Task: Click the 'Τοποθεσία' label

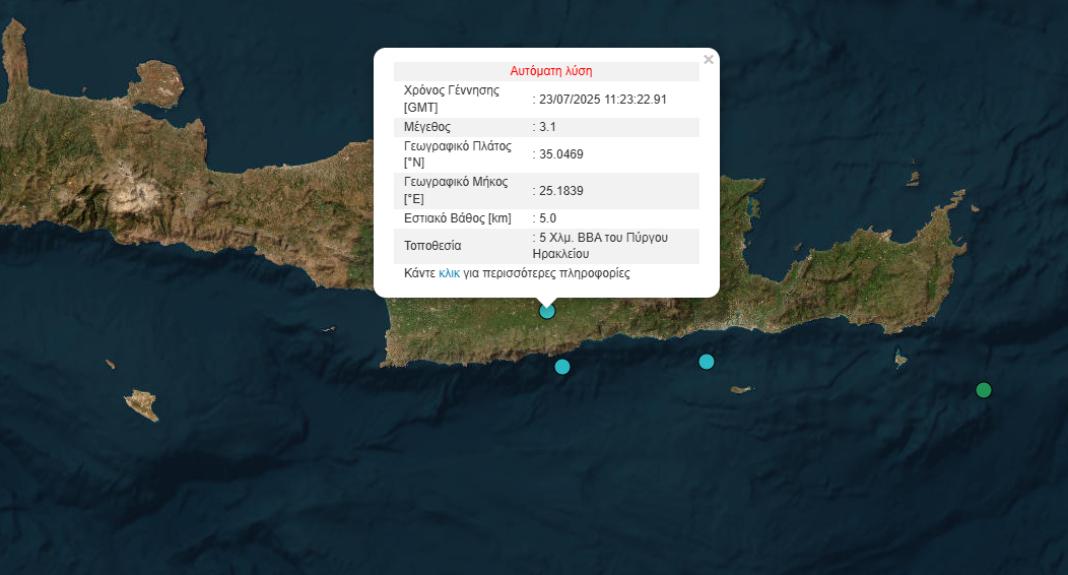Action: 433,246
